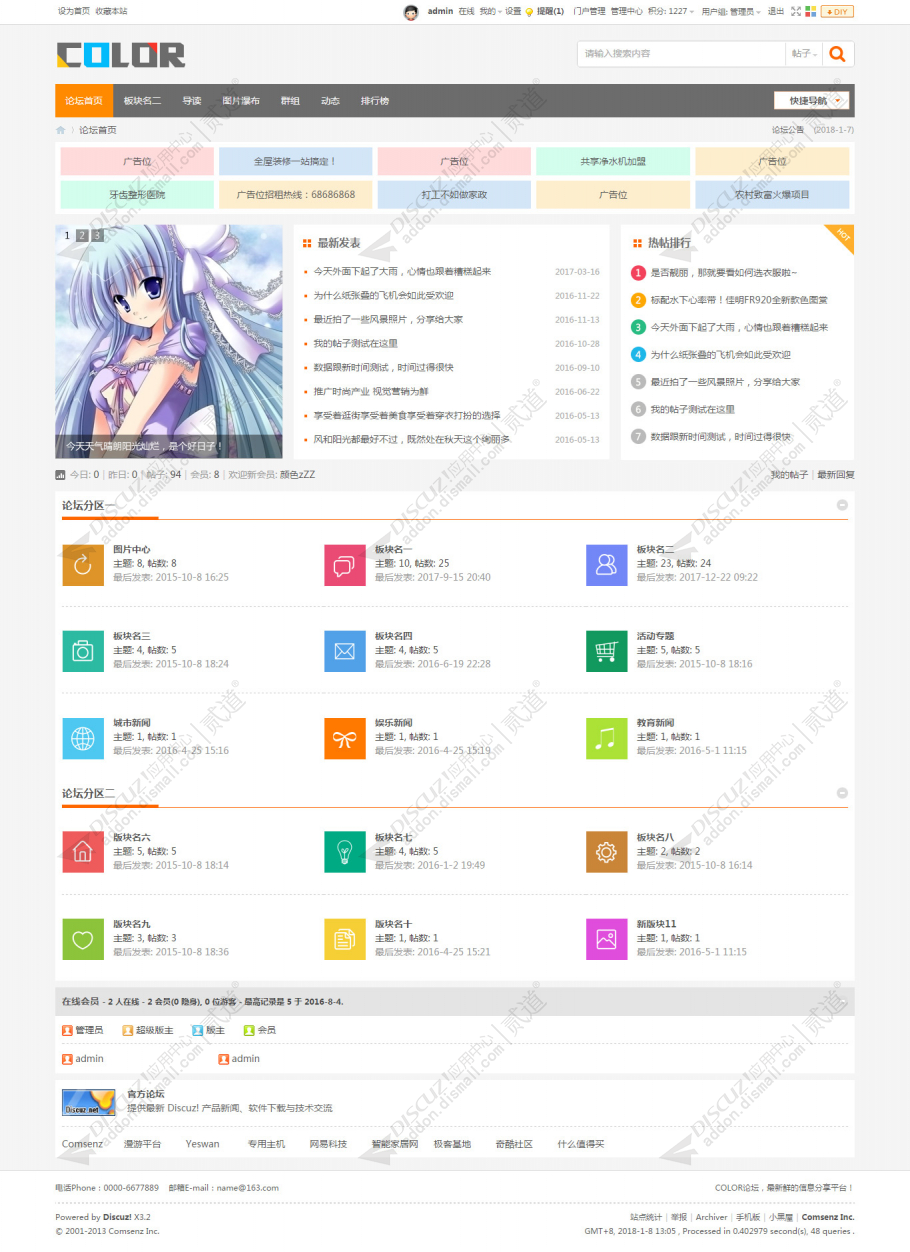Open hot post ranked 1 是否靓丽
Viewport: 910px width, 1252px height.
724,272
